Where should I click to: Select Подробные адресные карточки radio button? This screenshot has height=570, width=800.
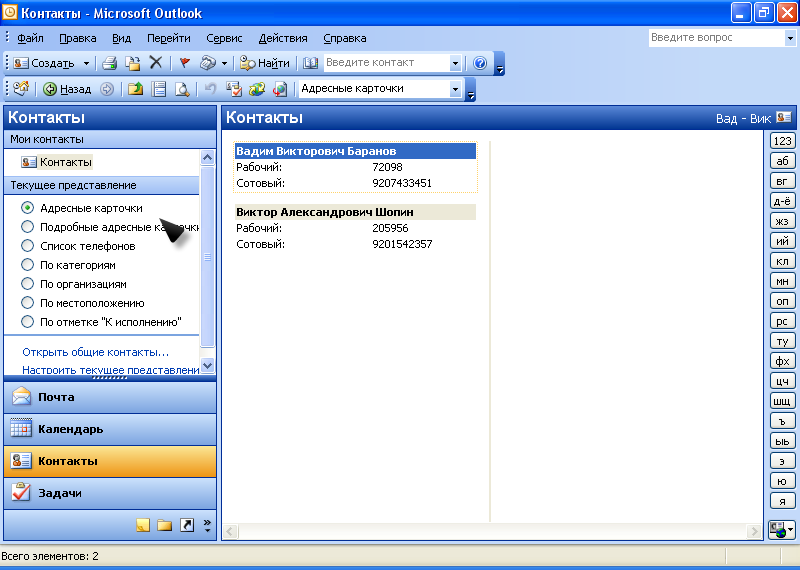point(28,227)
